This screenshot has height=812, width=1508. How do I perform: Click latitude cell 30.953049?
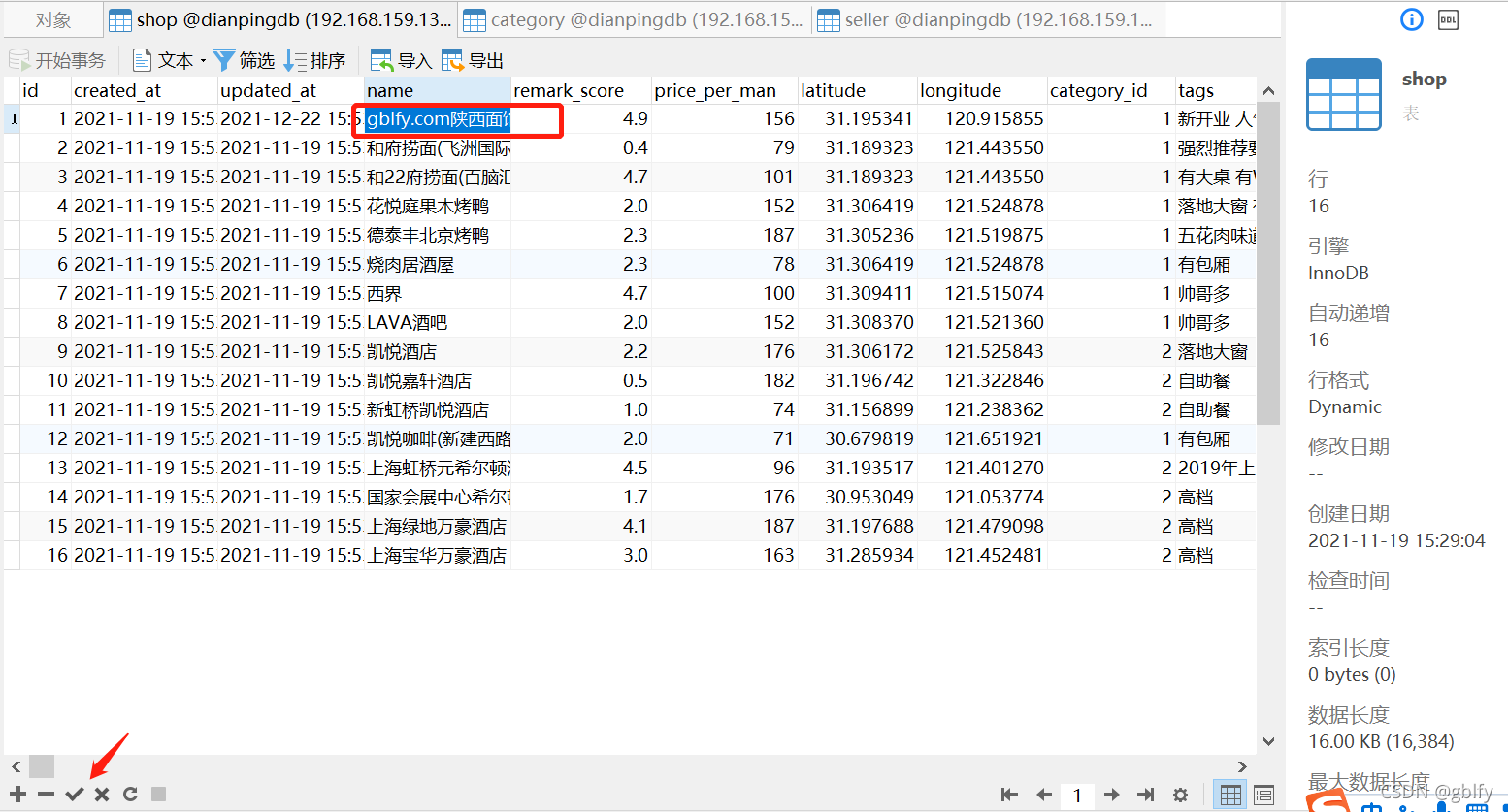click(858, 498)
